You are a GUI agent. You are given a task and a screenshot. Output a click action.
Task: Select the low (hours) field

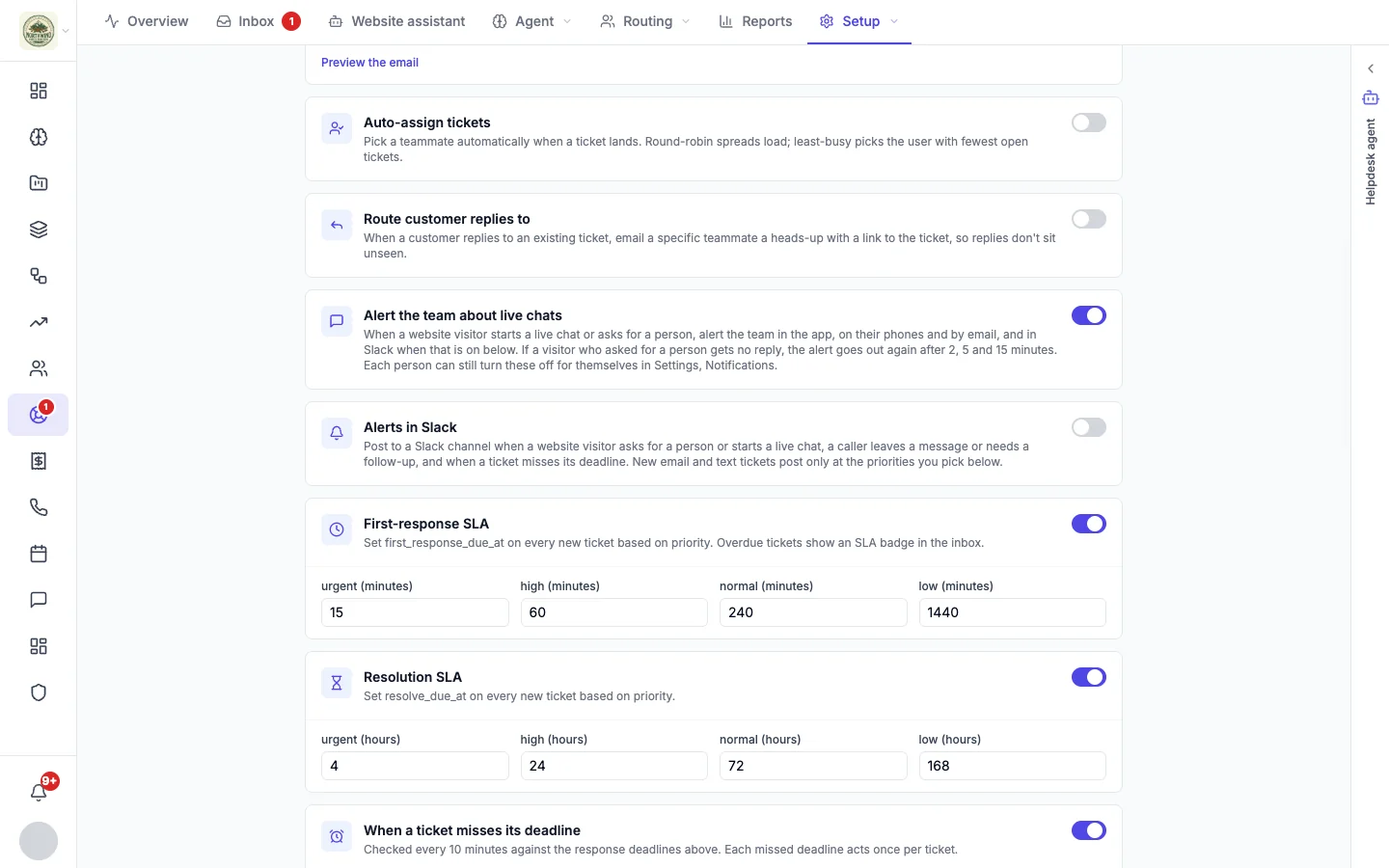coord(1013,766)
